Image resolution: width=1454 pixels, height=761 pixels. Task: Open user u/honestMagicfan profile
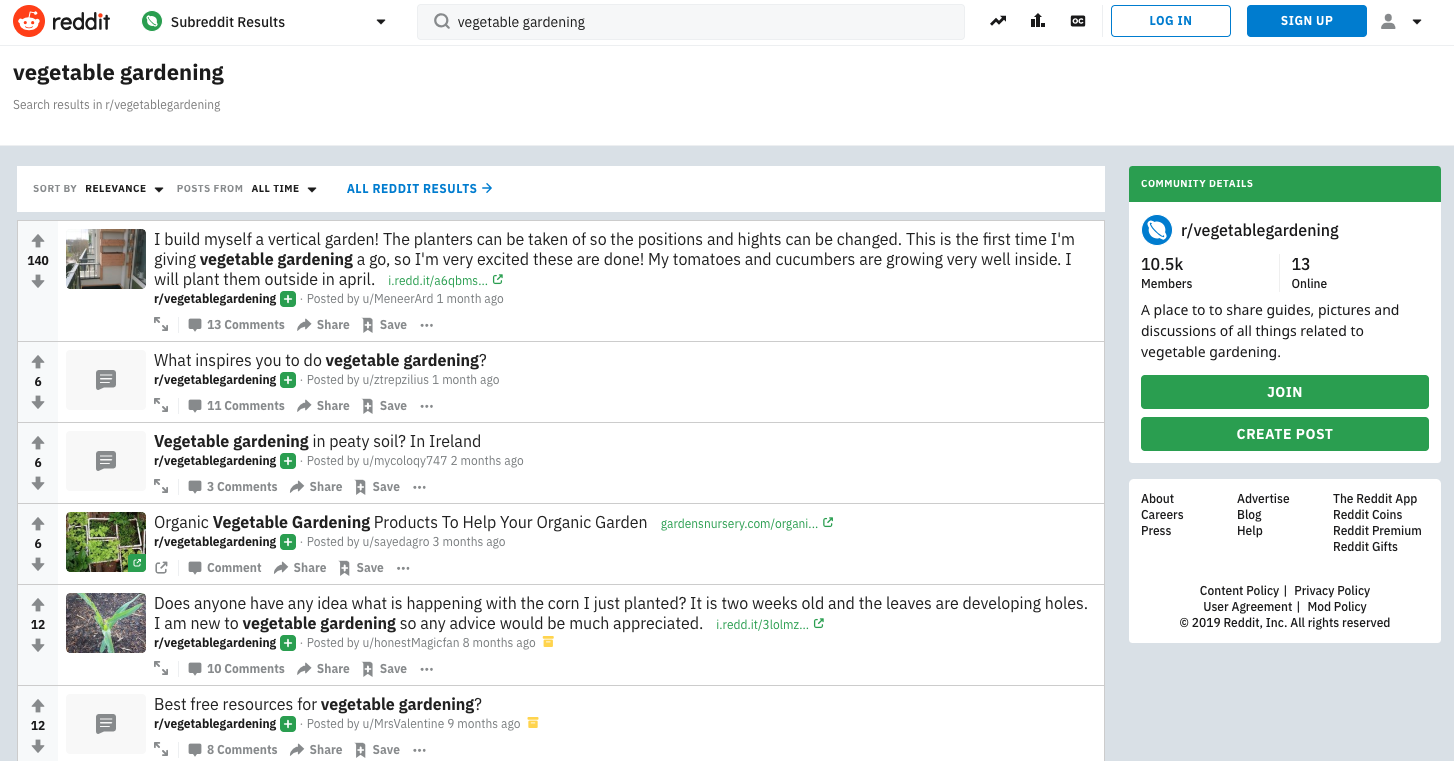point(410,643)
